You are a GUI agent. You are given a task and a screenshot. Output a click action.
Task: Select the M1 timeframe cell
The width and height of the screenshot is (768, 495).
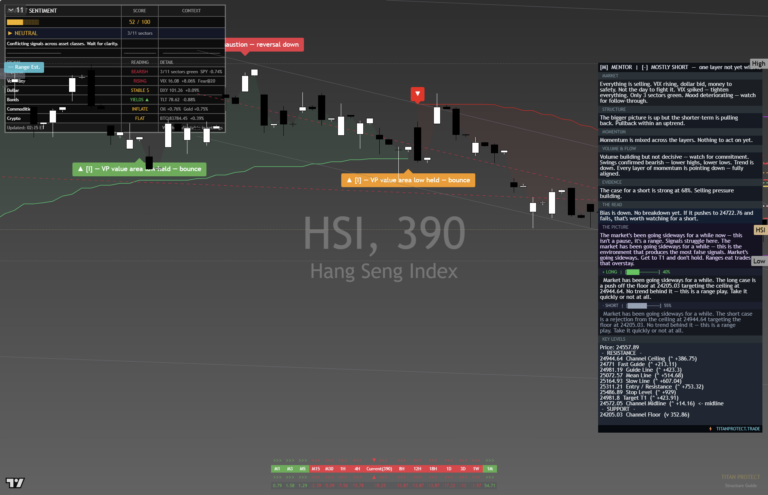pyautogui.click(x=277, y=469)
